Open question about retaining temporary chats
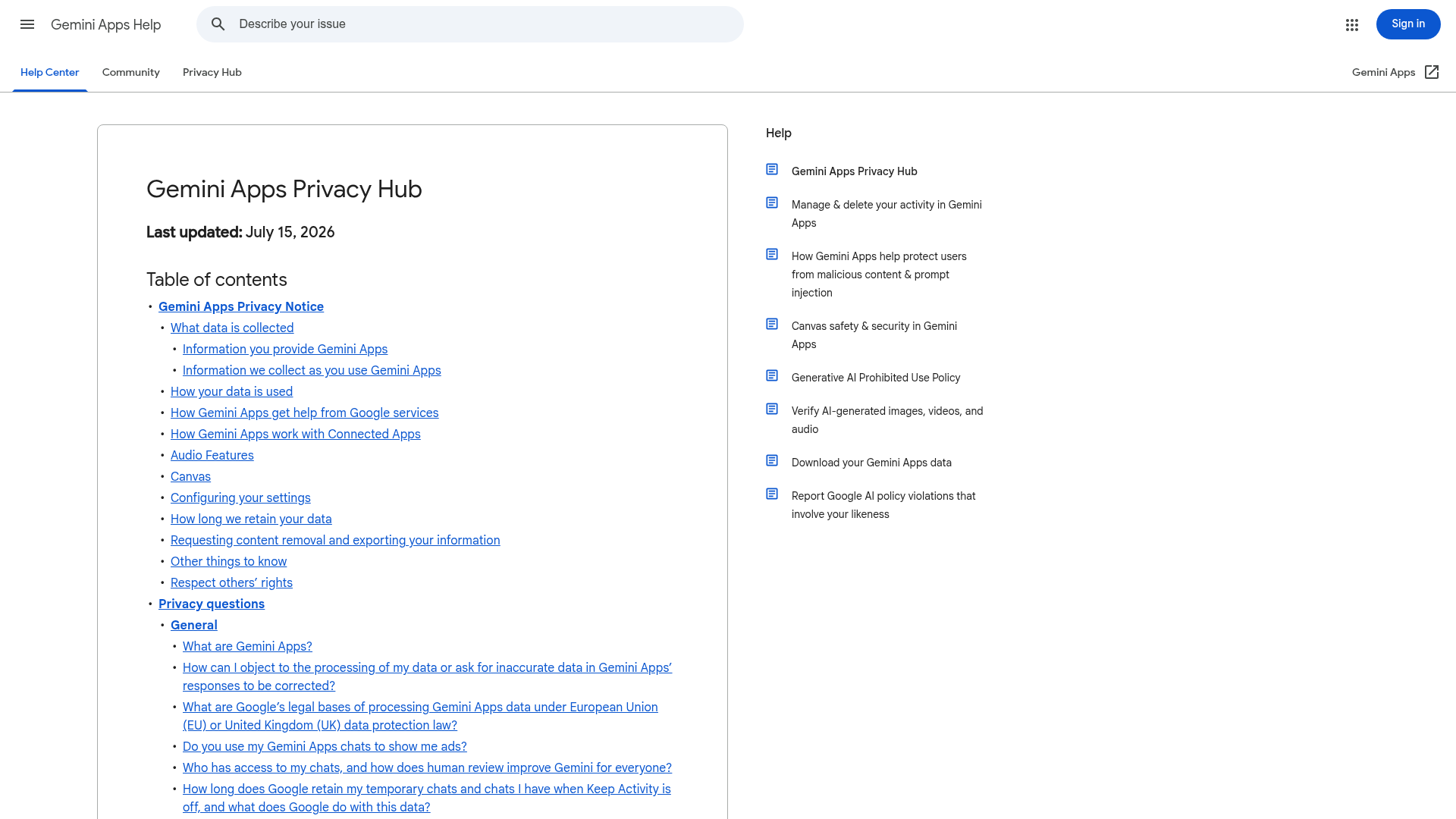Viewport: 1456px width, 819px height. 427,798
